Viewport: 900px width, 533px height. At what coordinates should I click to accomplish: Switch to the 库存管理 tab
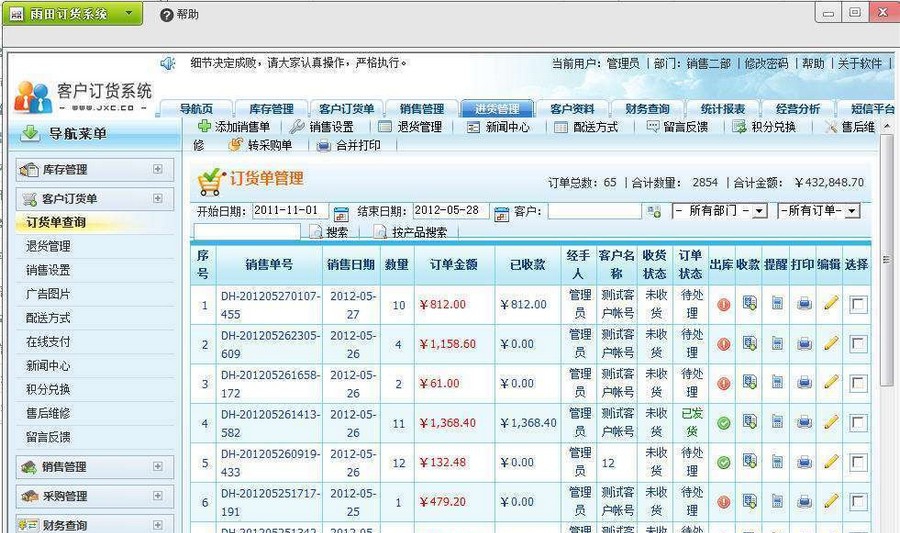click(271, 108)
